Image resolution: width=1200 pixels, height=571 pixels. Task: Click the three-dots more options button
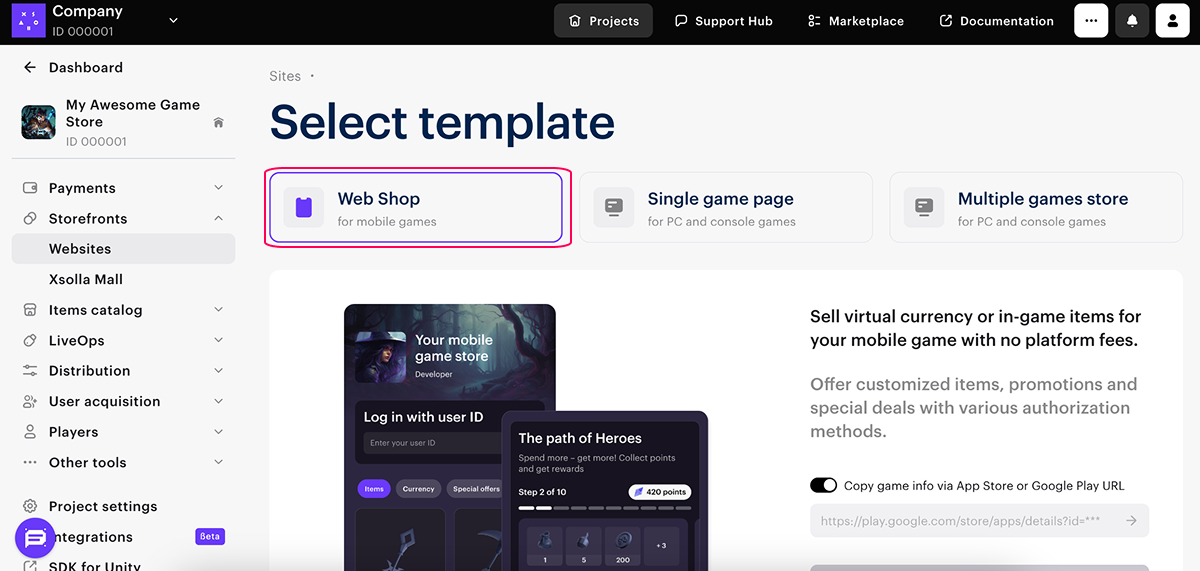(x=1091, y=21)
